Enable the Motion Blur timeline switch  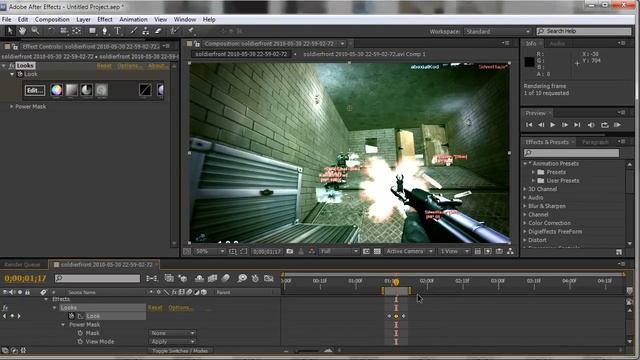tap(226, 278)
